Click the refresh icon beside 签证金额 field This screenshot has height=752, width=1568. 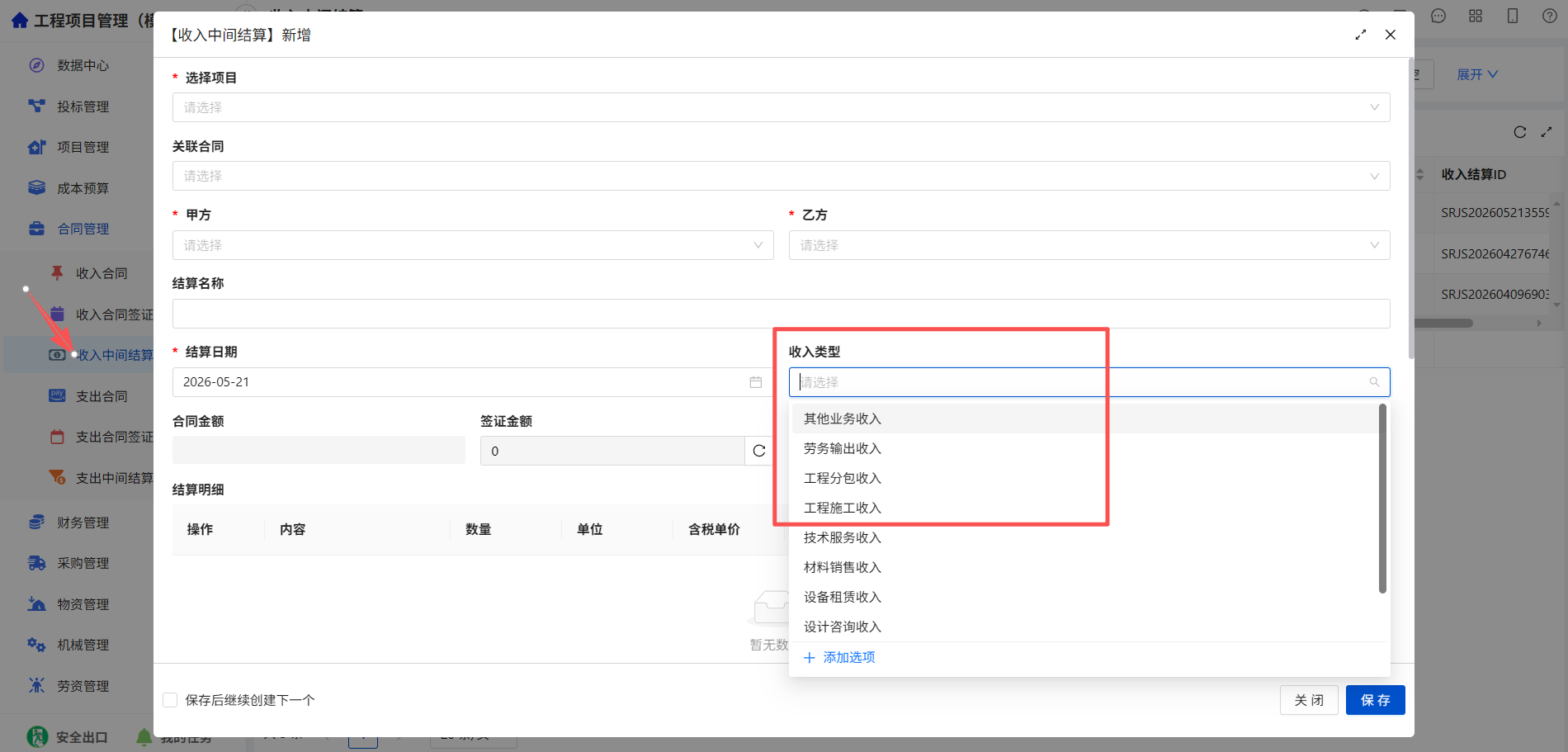point(759,451)
